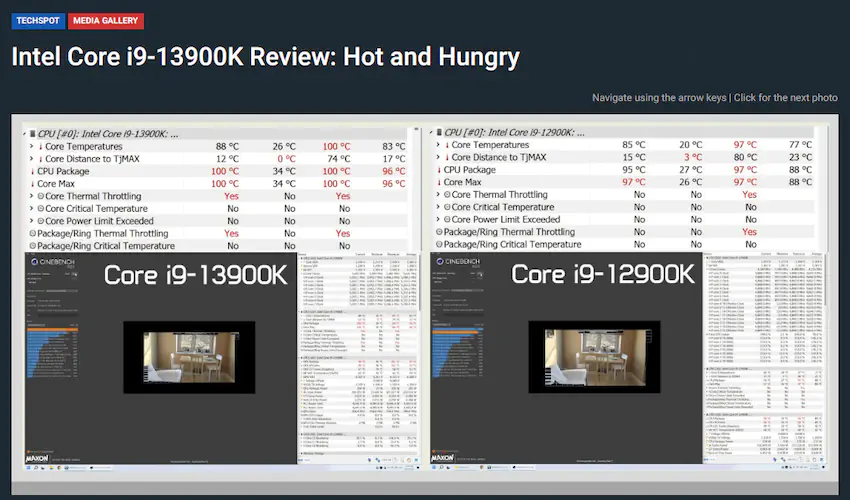Collapse the CPU [#0] i9-12900K sensor group

pyautogui.click(x=431, y=132)
